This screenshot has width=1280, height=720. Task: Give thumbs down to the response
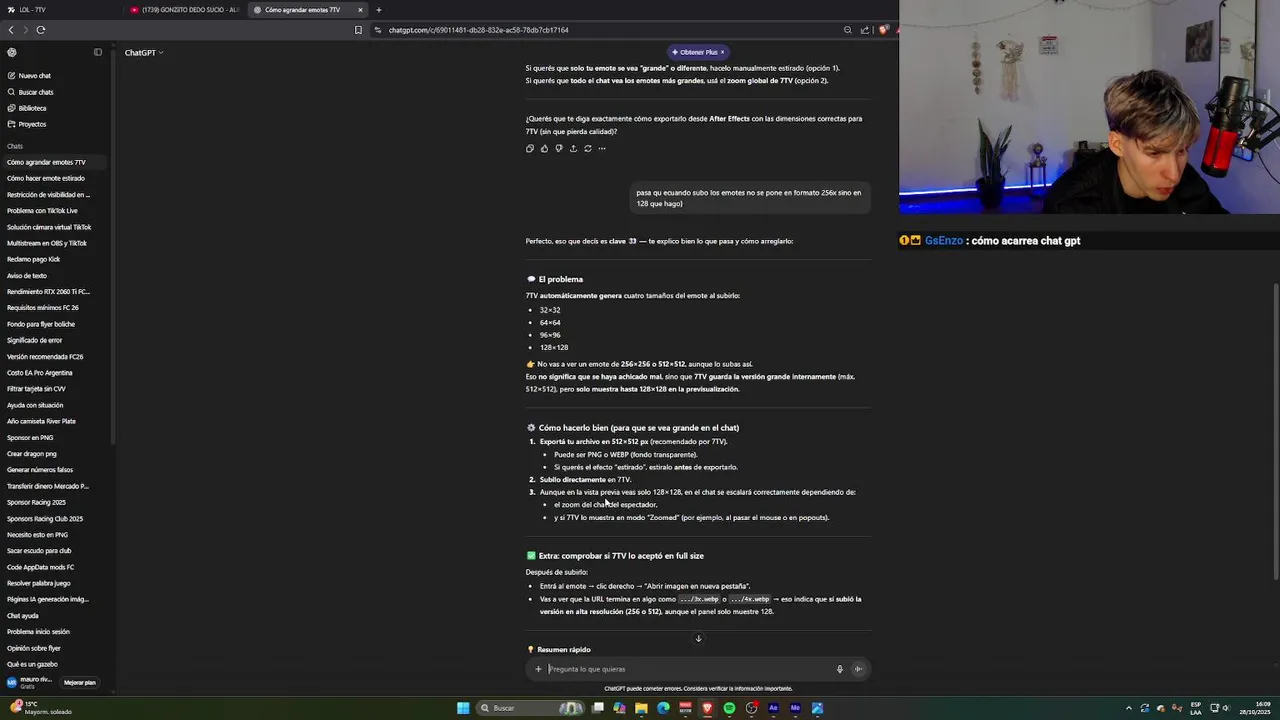point(558,148)
